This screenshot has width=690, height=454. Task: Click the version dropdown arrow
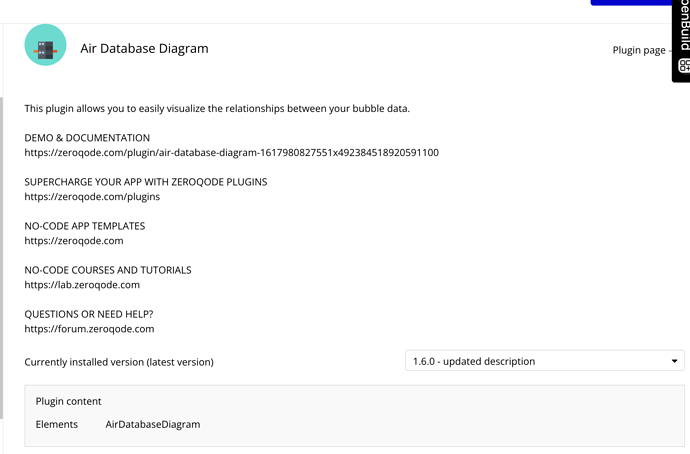(x=674, y=361)
